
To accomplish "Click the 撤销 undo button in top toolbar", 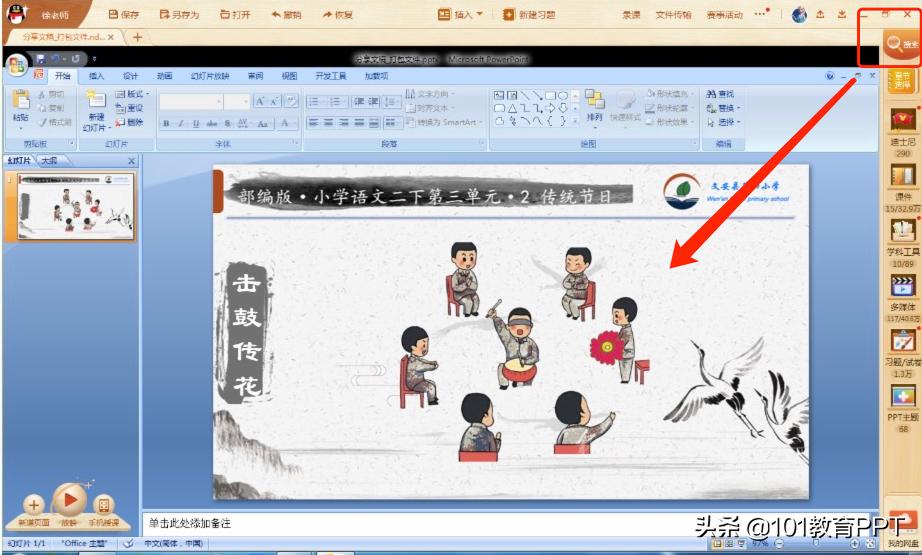I will click(x=286, y=14).
